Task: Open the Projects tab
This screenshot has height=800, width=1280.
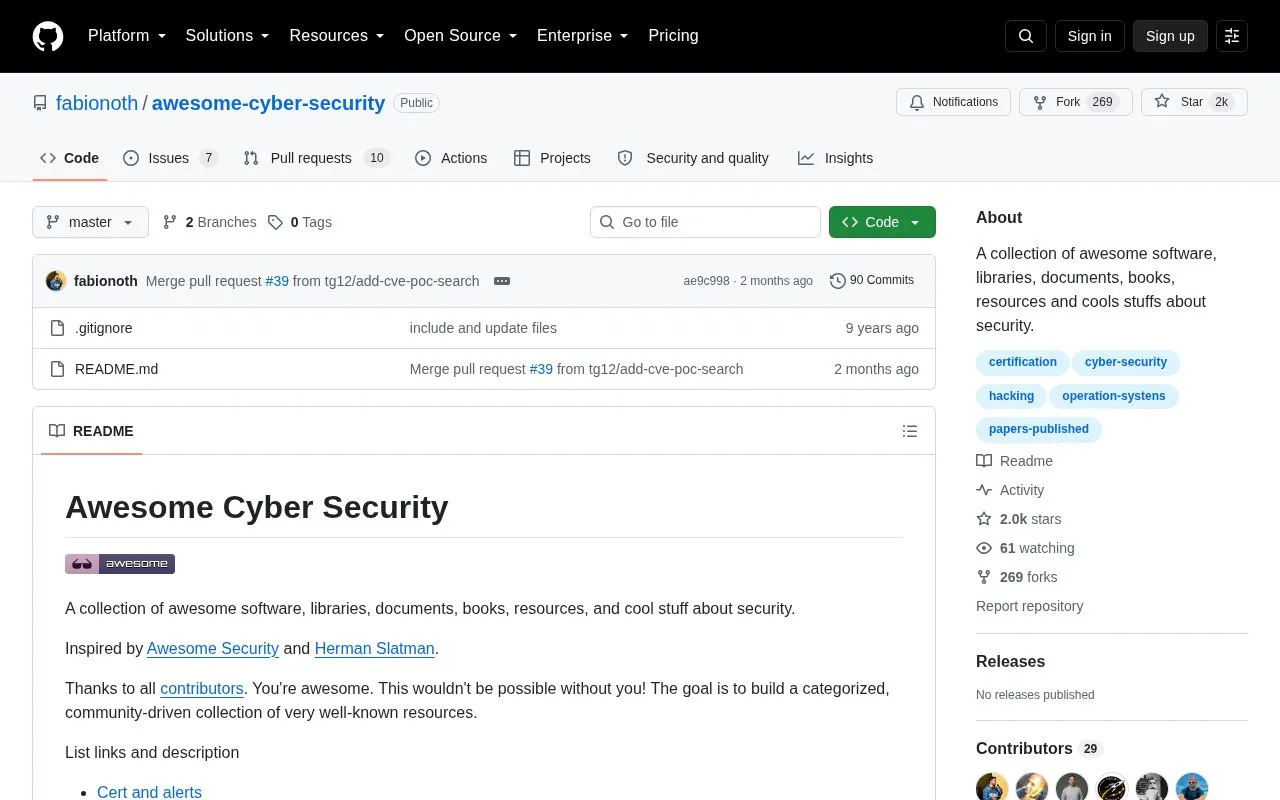Action: tap(552, 158)
